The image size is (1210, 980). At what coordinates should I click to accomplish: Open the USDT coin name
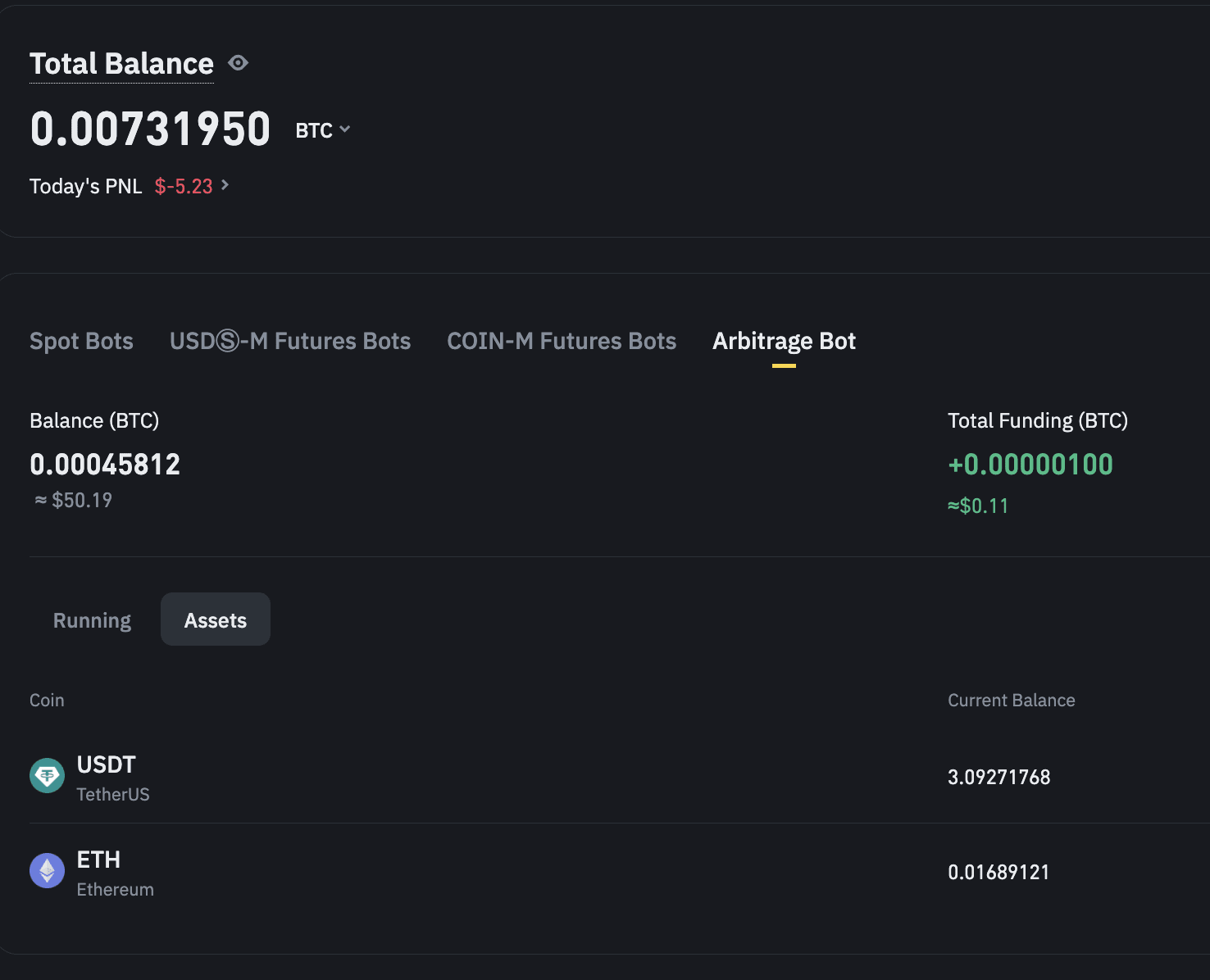coord(107,764)
